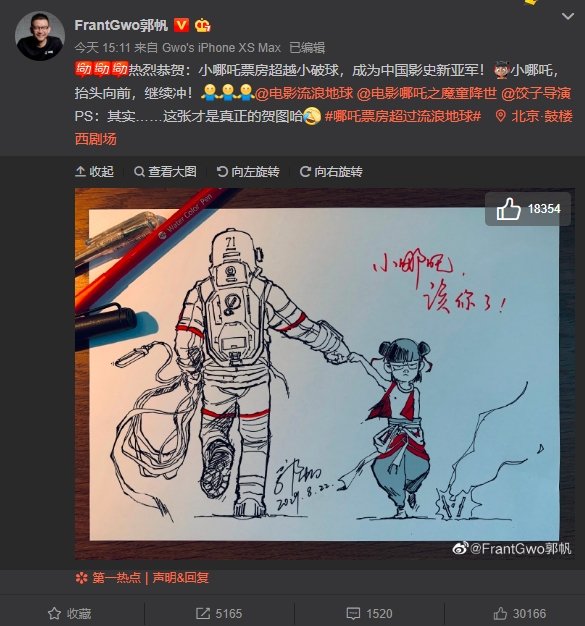Click the 北京·鼓楼 location pin link
Image resolution: width=585 pixels, height=626 pixels.
point(533,116)
